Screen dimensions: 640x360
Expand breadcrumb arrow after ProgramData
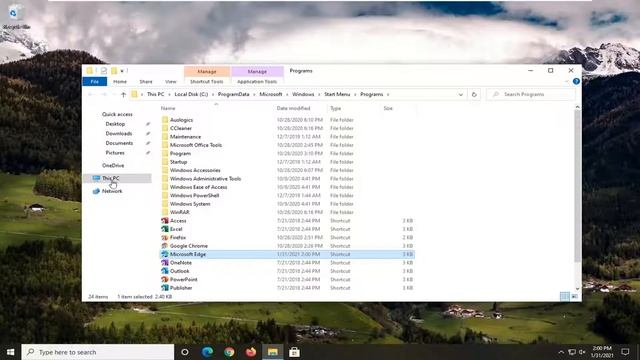(x=254, y=94)
